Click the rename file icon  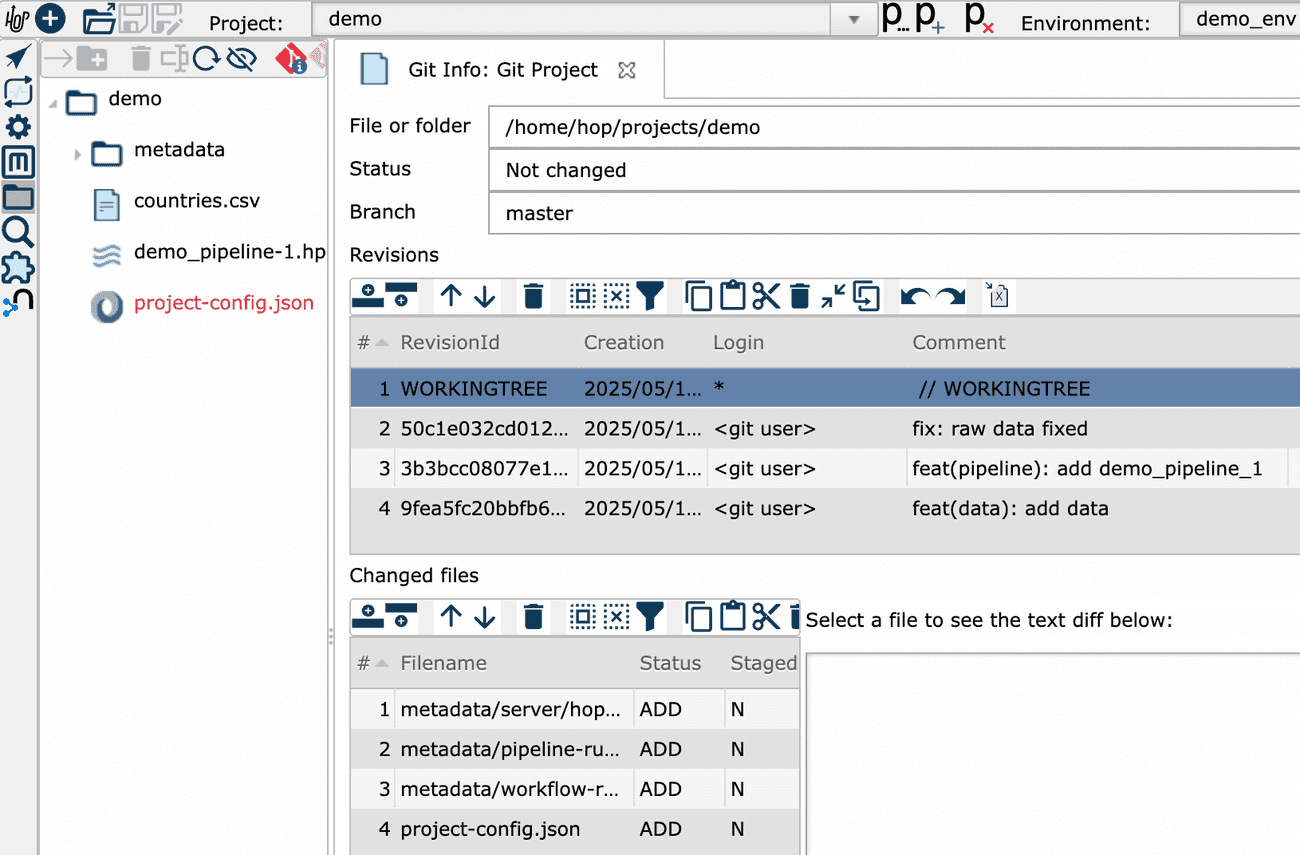tap(174, 59)
